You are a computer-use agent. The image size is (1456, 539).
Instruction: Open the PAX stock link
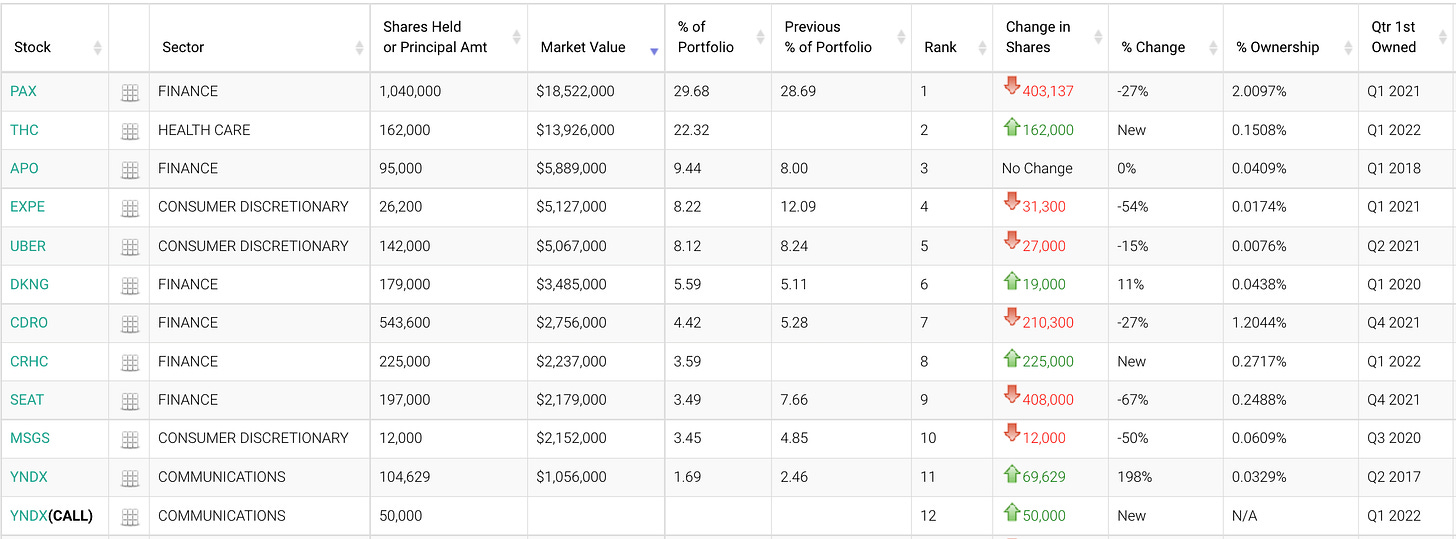coord(23,91)
